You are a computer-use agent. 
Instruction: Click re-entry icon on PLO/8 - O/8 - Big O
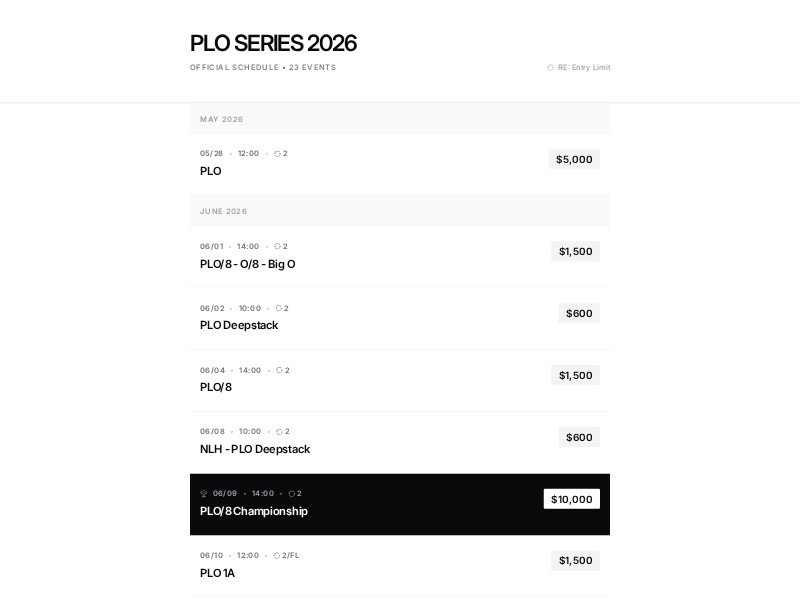point(277,246)
